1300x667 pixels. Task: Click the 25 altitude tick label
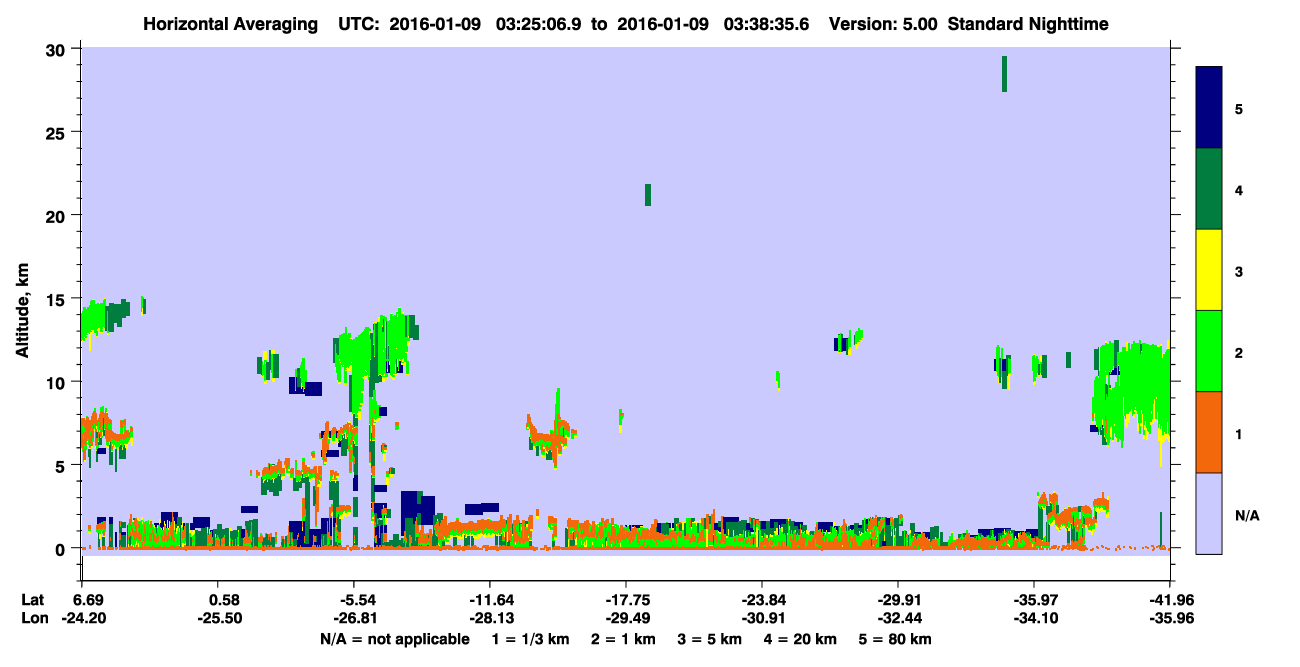click(58, 132)
